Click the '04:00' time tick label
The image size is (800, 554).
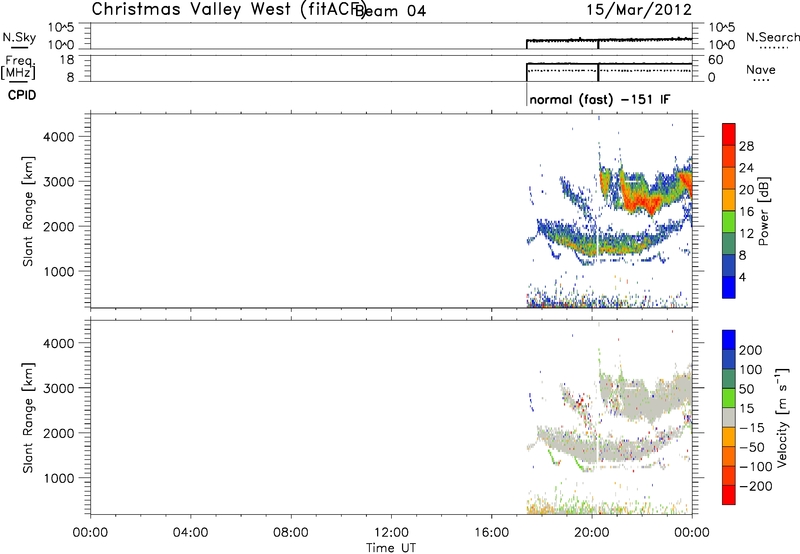pos(190,533)
